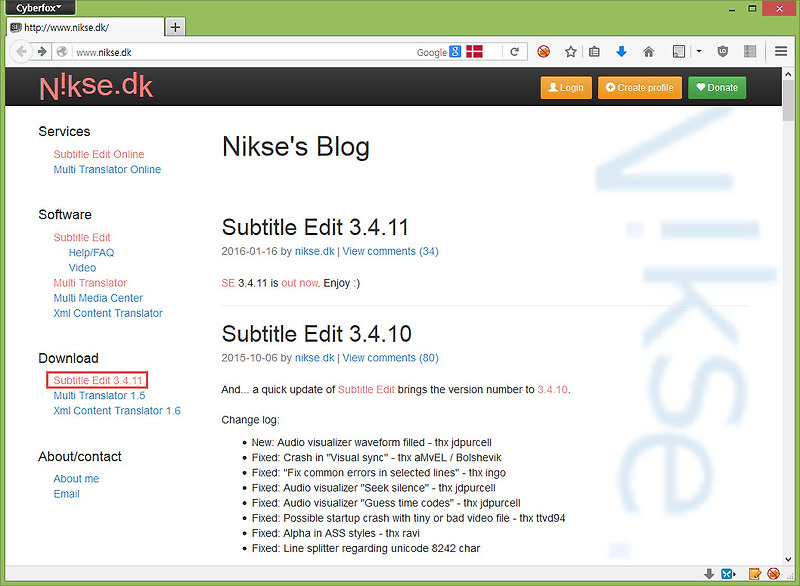The width and height of the screenshot is (800, 586).
Task: Click the orange notepad icon in status bar
Action: (x=755, y=574)
